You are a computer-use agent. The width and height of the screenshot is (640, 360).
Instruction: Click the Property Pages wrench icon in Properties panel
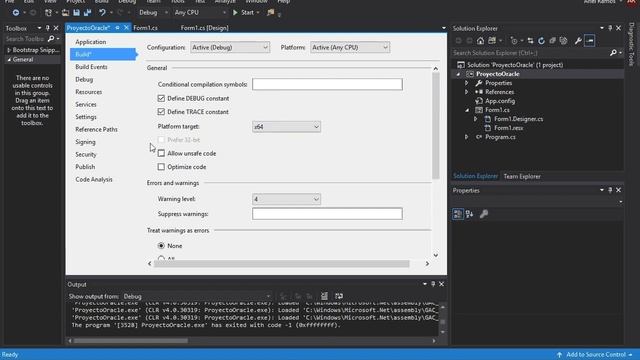click(x=484, y=214)
